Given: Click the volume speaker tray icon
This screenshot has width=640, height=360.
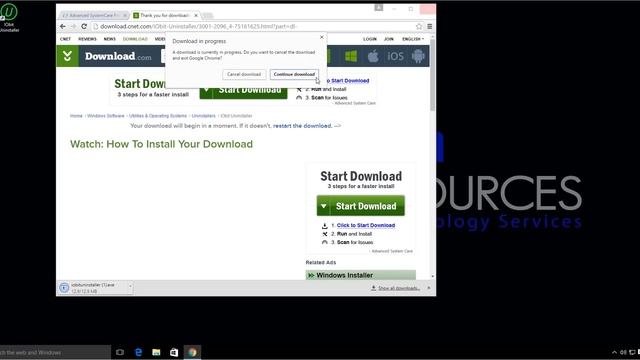Looking at the screenshot, I should (623, 352).
